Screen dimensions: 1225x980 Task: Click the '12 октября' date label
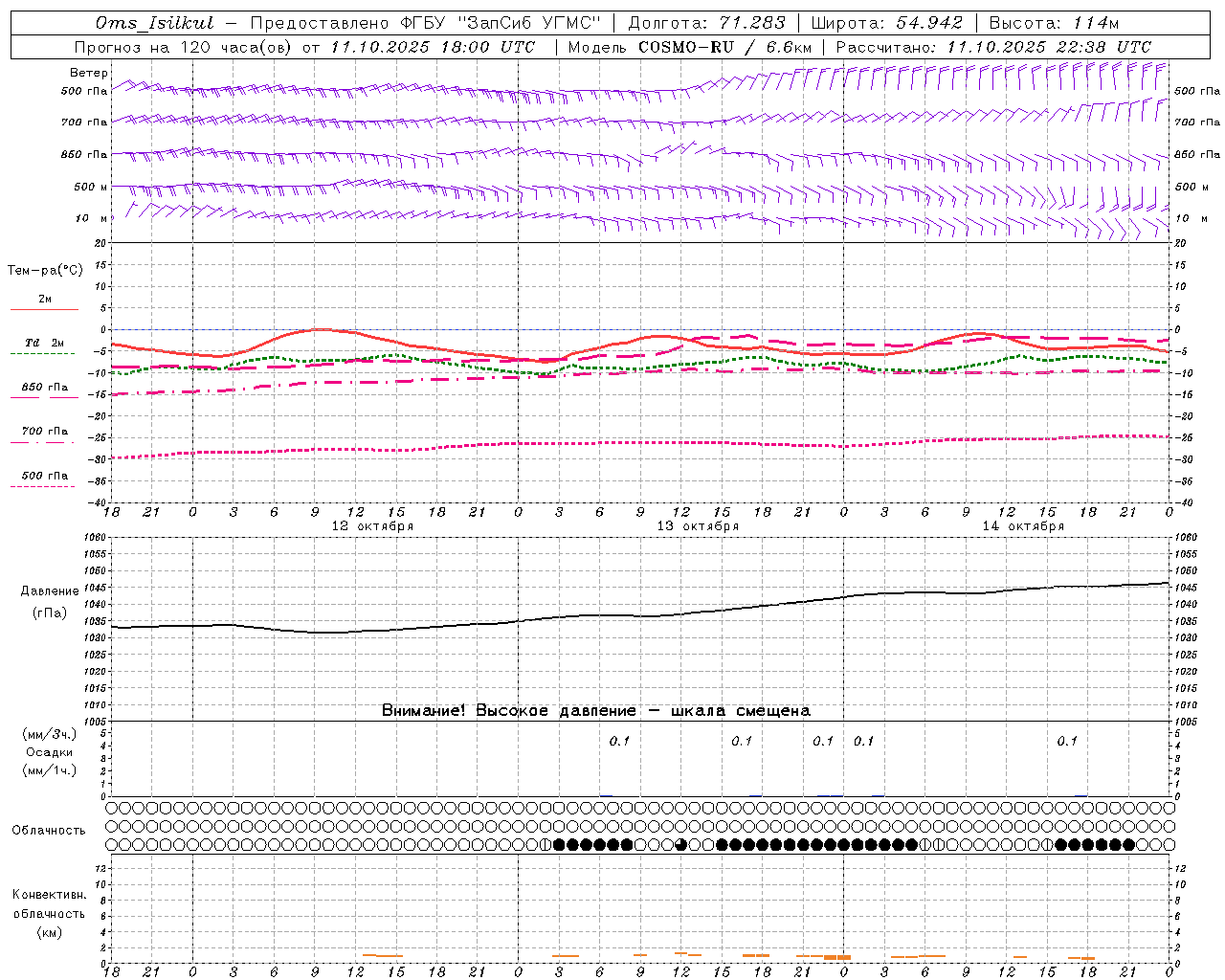pyautogui.click(x=372, y=526)
